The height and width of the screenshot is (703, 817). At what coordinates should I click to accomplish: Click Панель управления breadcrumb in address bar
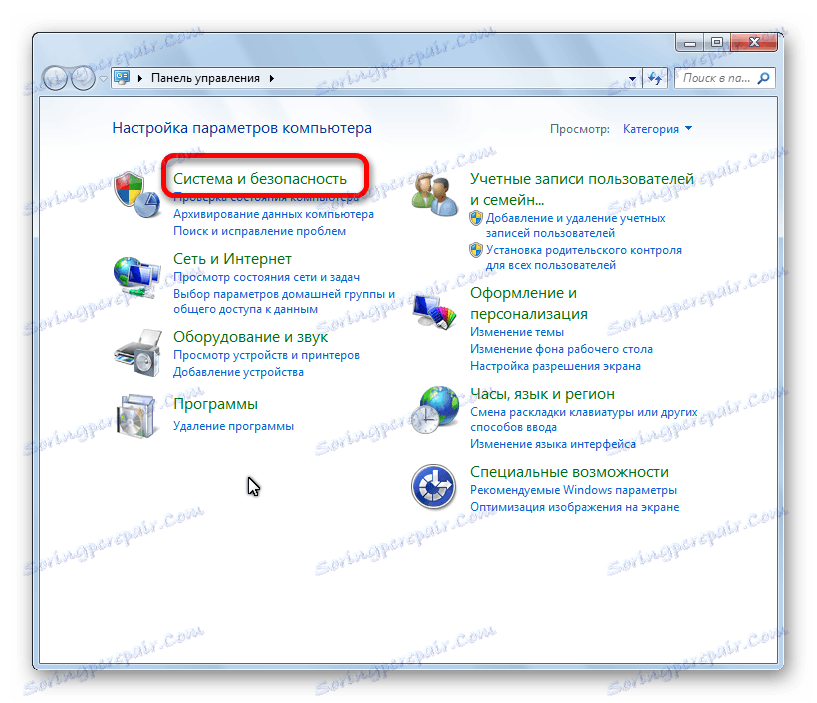point(205,78)
